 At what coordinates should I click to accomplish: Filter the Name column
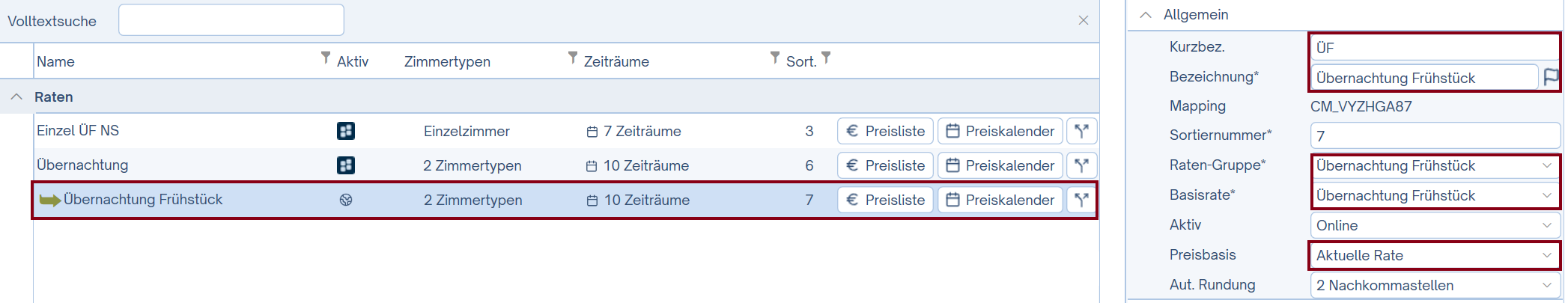pos(326,58)
